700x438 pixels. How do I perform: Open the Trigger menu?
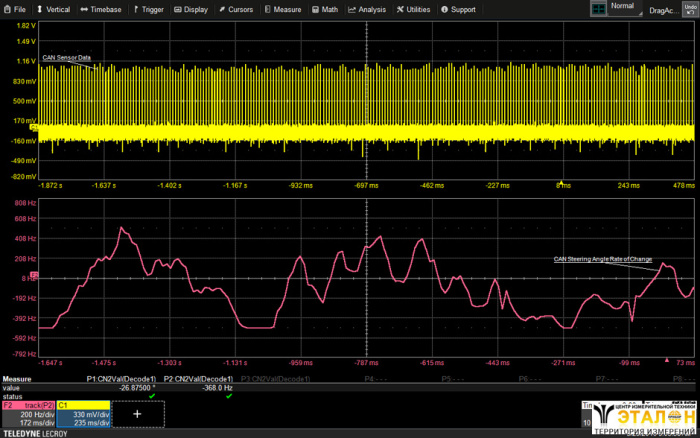tap(148, 9)
